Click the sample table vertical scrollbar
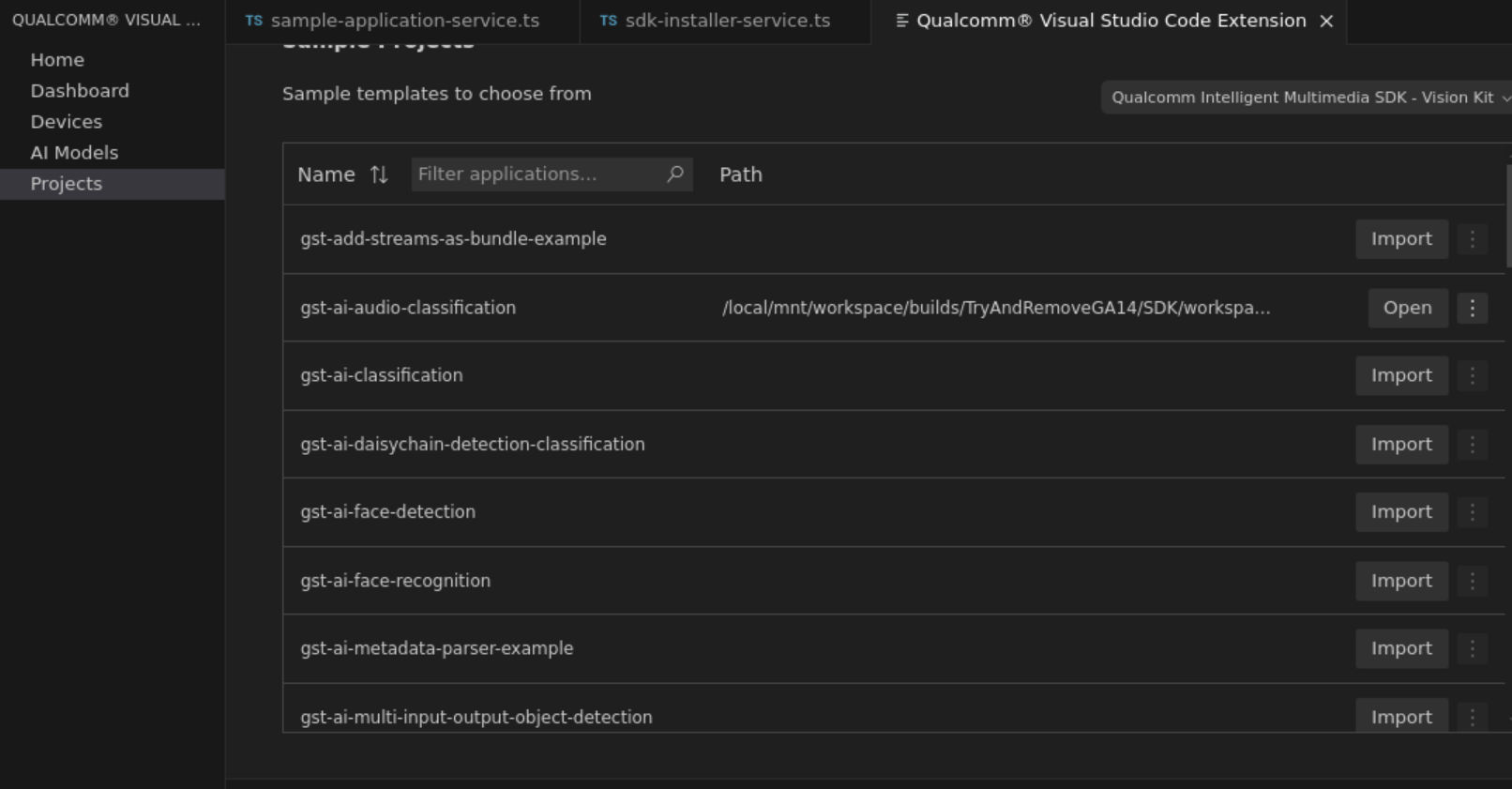 pos(1508,216)
